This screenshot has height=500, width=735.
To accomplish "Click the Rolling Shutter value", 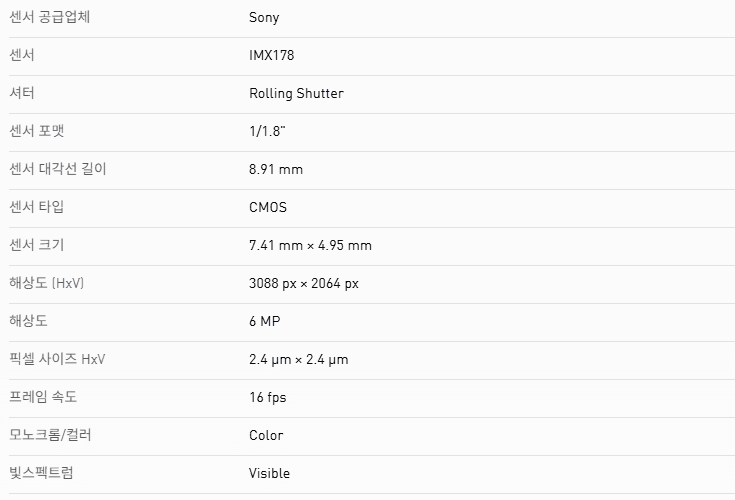I will [x=296, y=93].
